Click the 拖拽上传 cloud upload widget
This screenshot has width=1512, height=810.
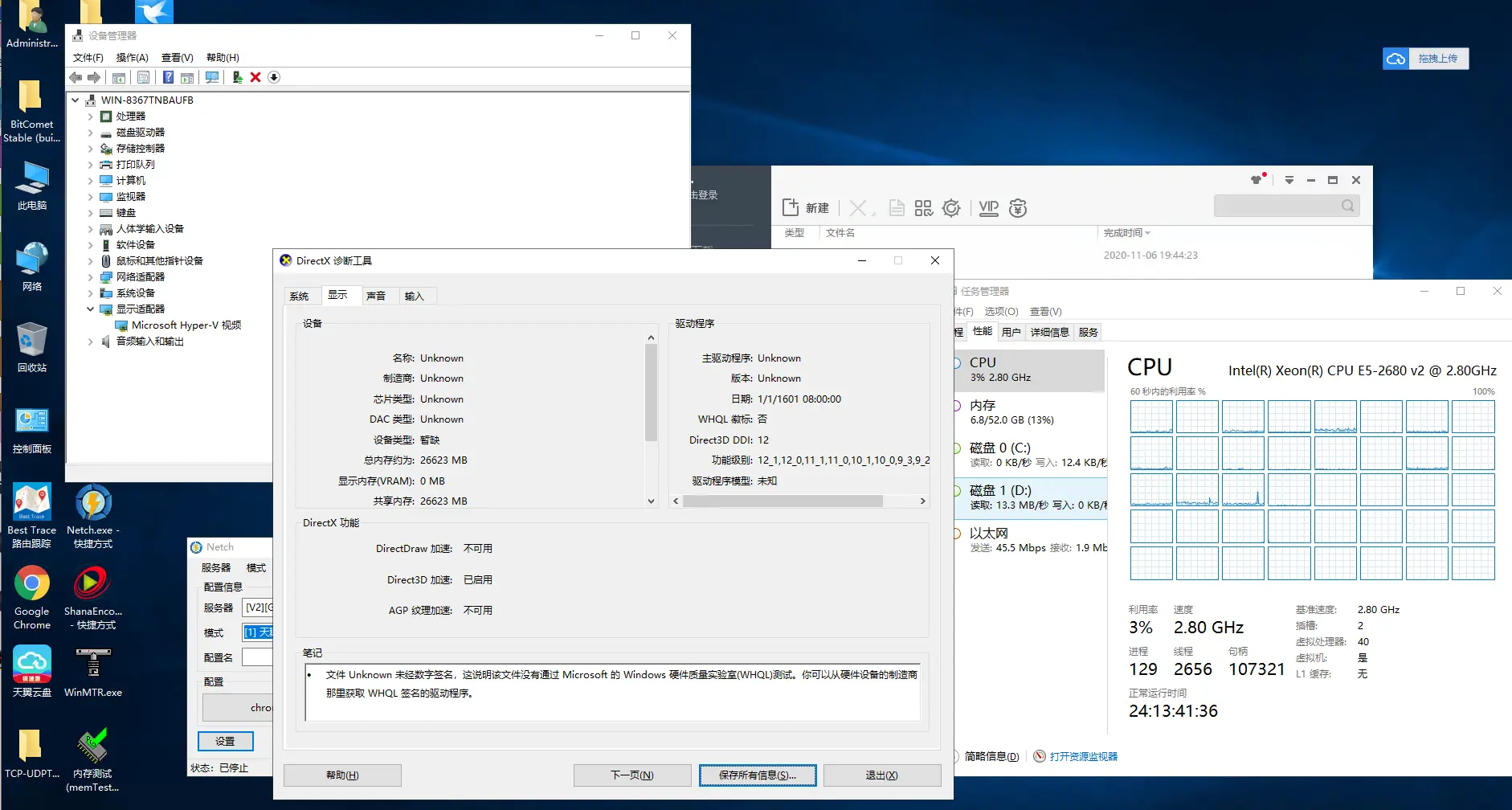coord(1426,59)
